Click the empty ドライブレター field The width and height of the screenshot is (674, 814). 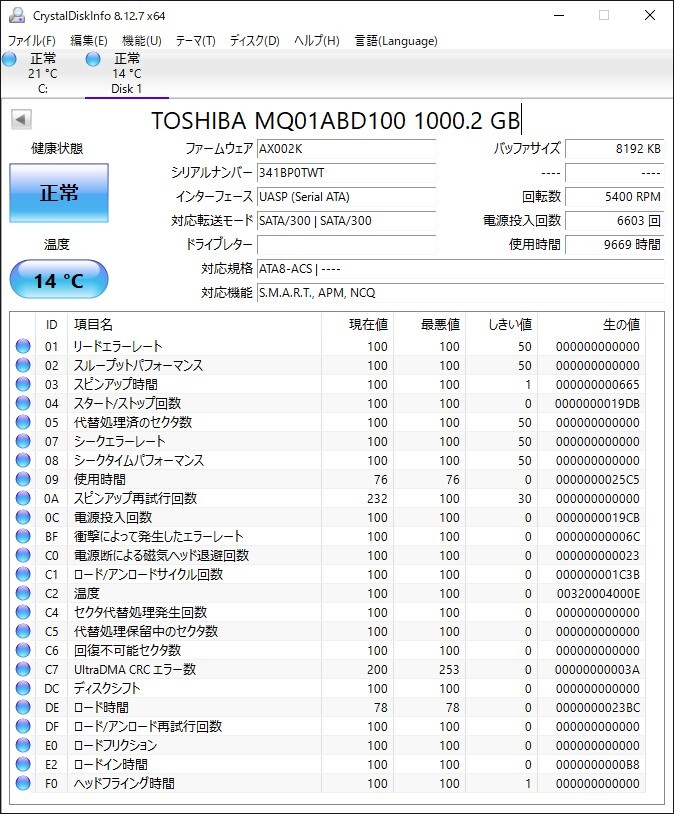tap(346, 245)
